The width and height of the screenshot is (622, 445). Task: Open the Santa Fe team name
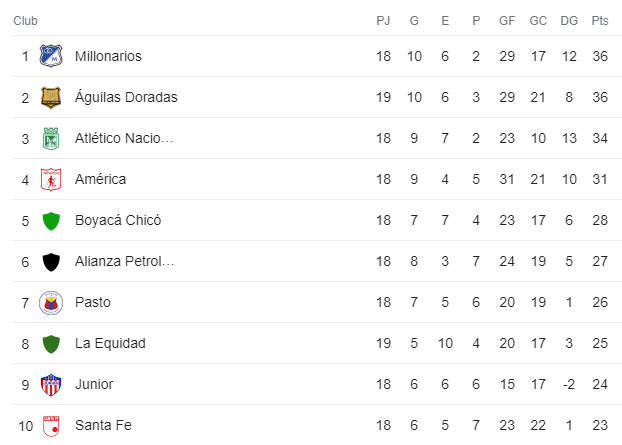103,425
